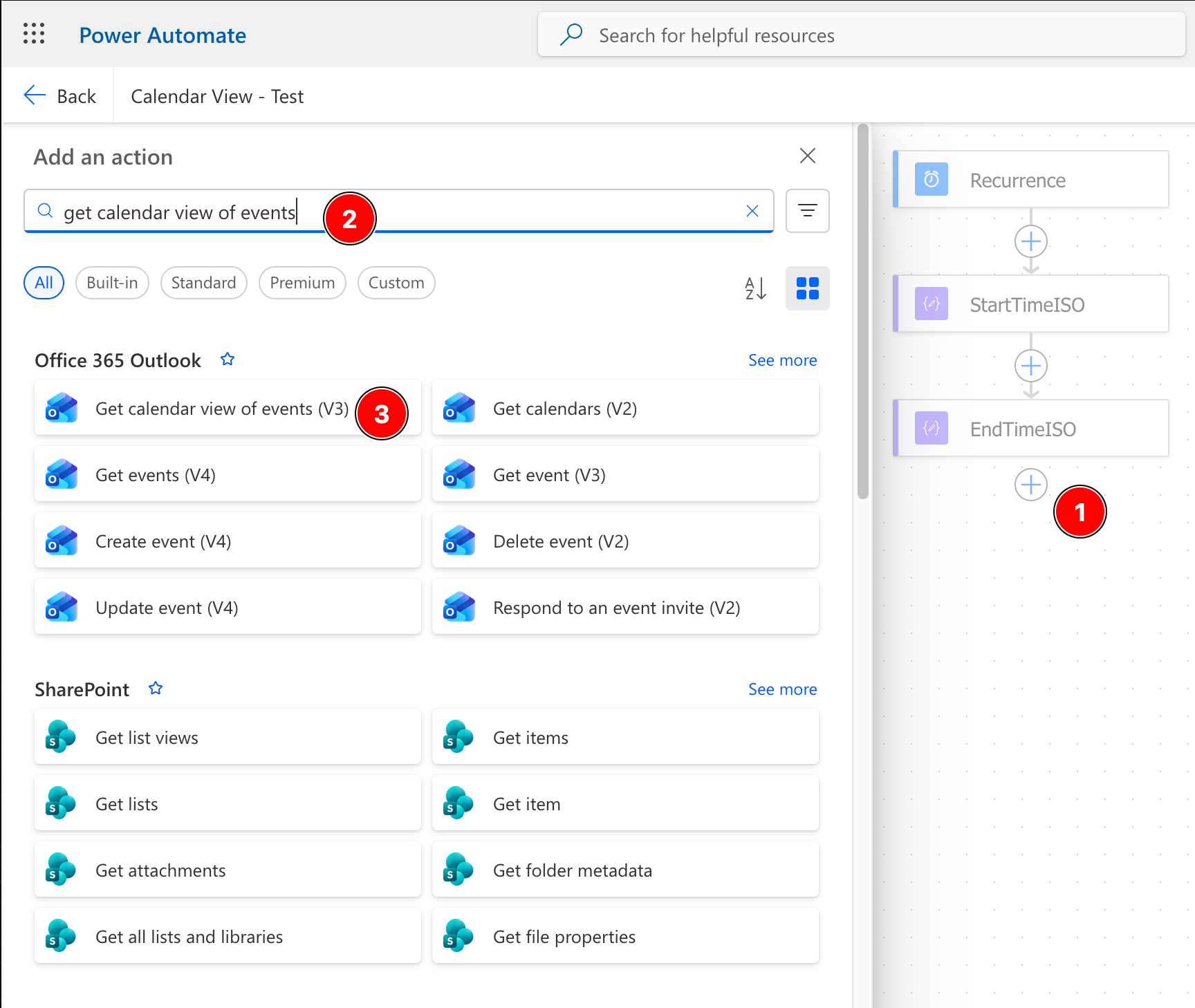Choose SharePoint Get items action
Viewport: 1195px width, 1008px height.
[x=625, y=737]
